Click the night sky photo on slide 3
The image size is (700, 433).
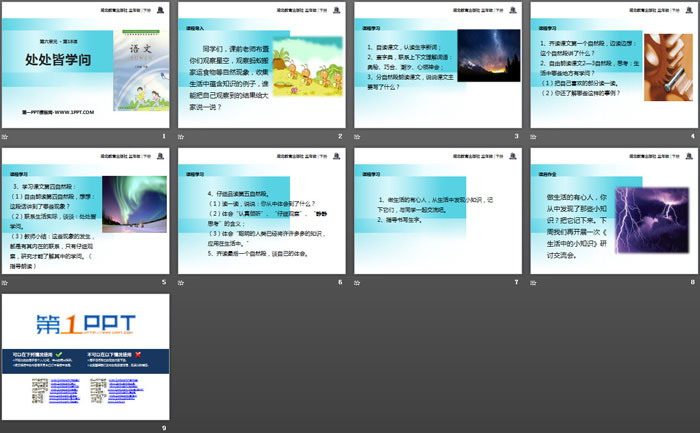489,55
